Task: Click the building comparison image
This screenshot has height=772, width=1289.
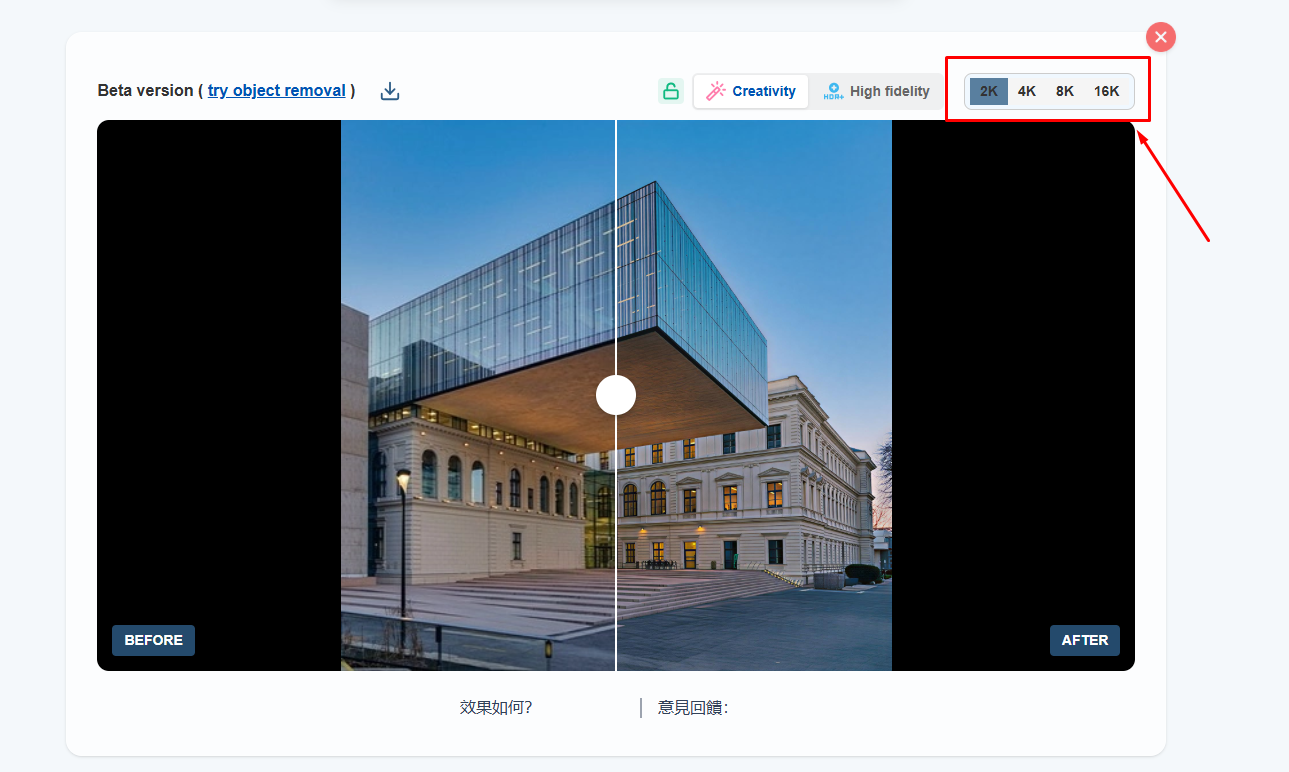Action: (616, 395)
